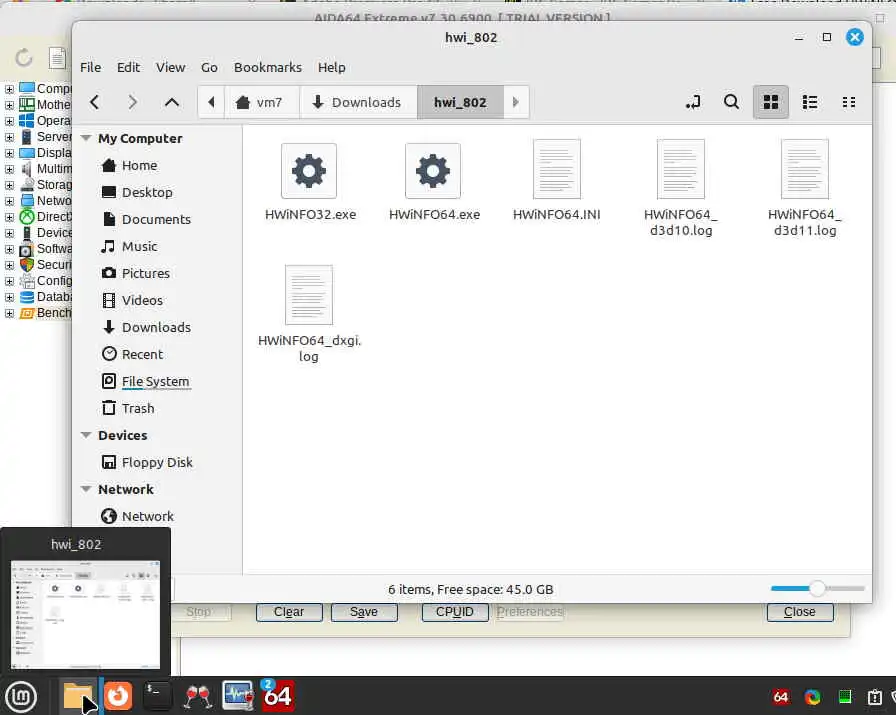
Task: Go forward with the right arrow button
Action: [x=133, y=102]
